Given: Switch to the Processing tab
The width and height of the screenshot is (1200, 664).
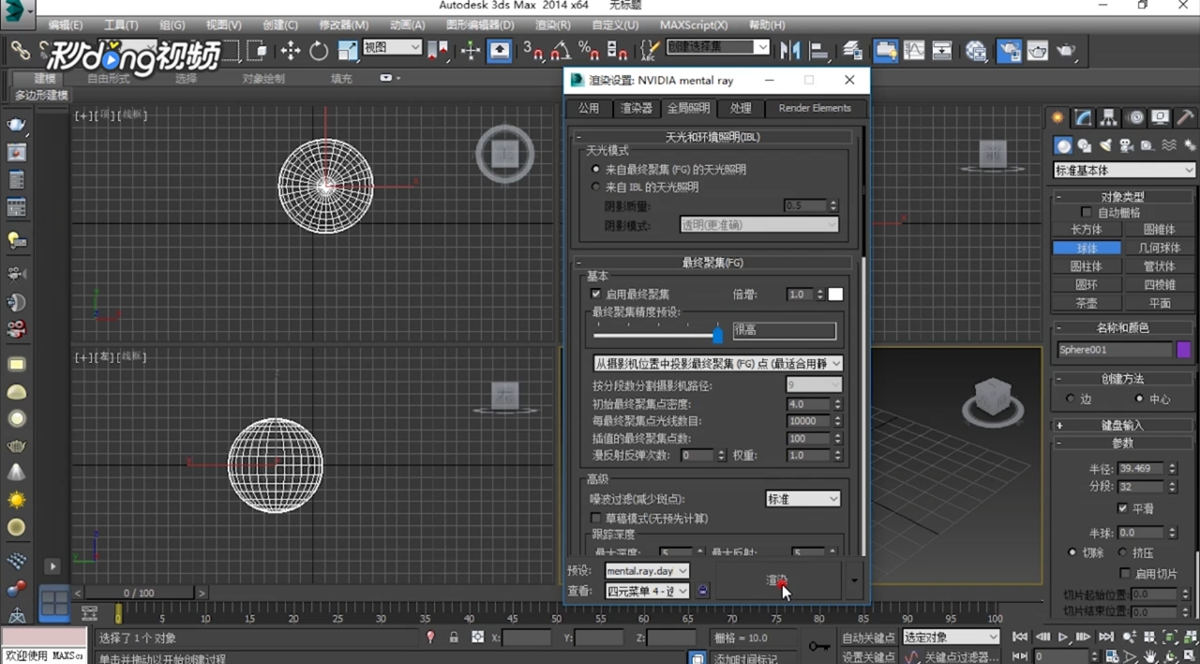Looking at the screenshot, I should point(740,108).
